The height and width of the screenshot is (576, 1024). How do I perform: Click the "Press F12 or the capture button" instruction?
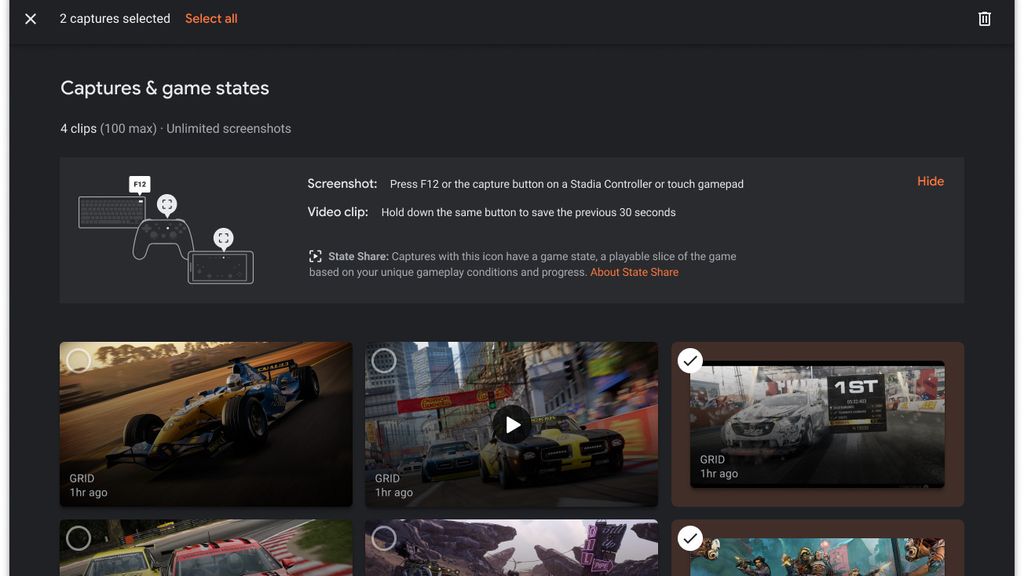click(x=567, y=184)
